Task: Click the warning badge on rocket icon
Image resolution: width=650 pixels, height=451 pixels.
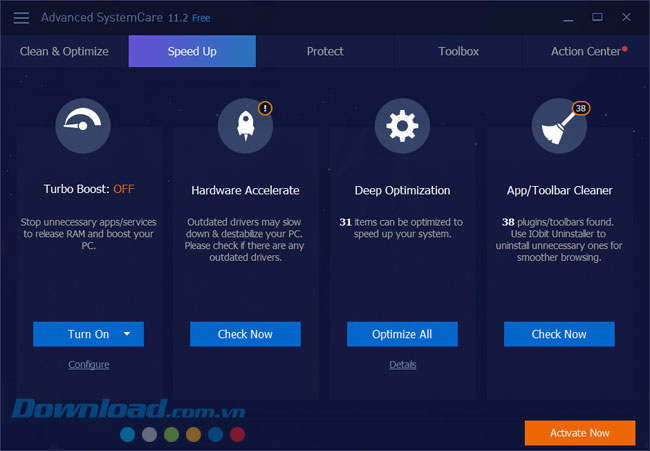Action: 265,108
